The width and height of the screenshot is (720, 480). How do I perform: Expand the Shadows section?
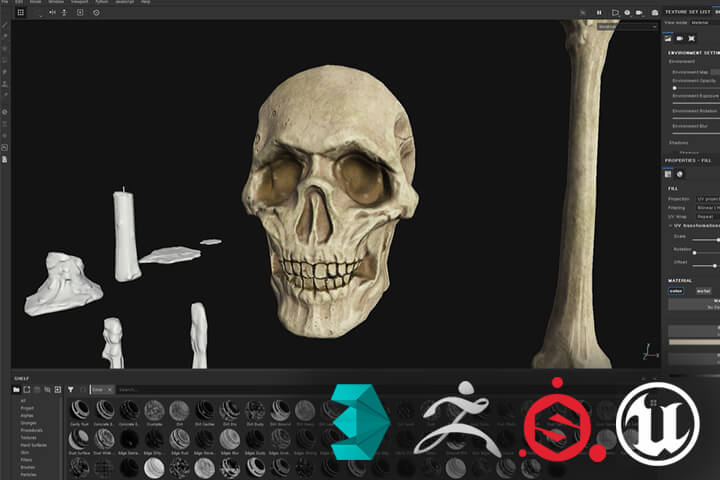678,143
